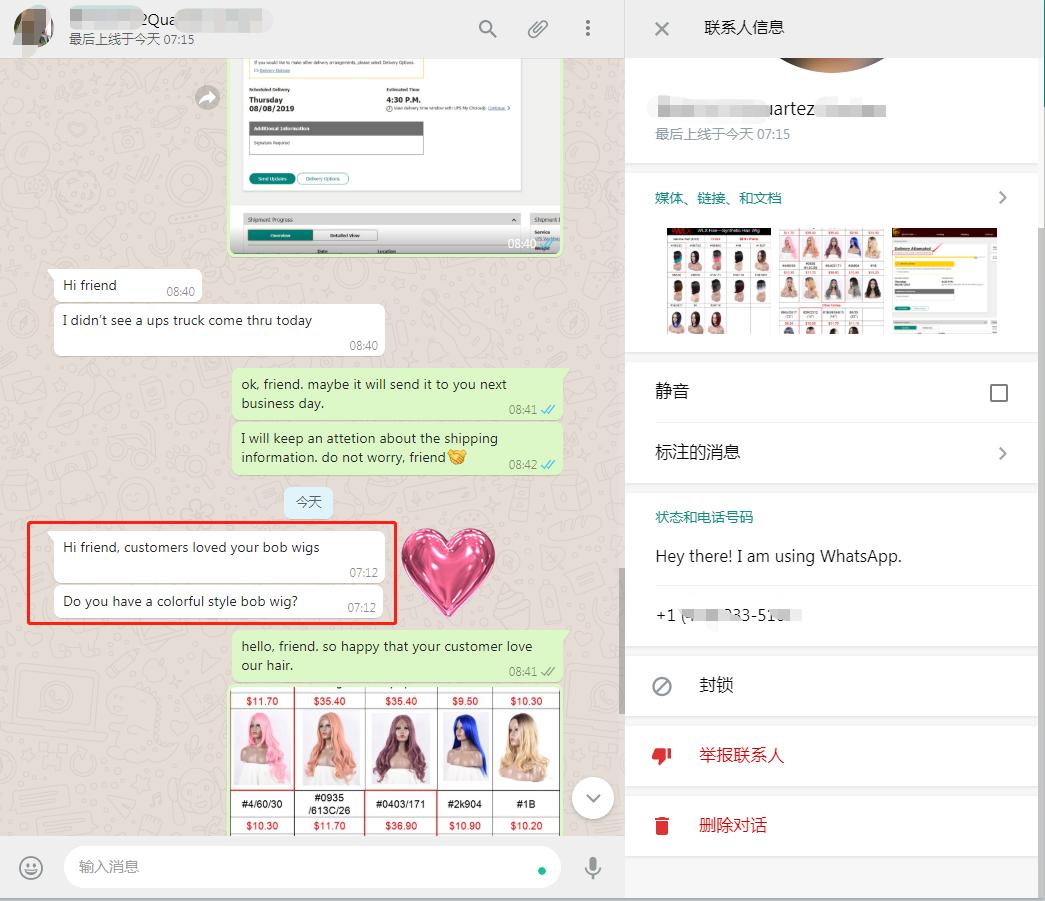The image size is (1045, 901).
Task: Open second colorful wigs media thumbnail
Action: (x=831, y=281)
